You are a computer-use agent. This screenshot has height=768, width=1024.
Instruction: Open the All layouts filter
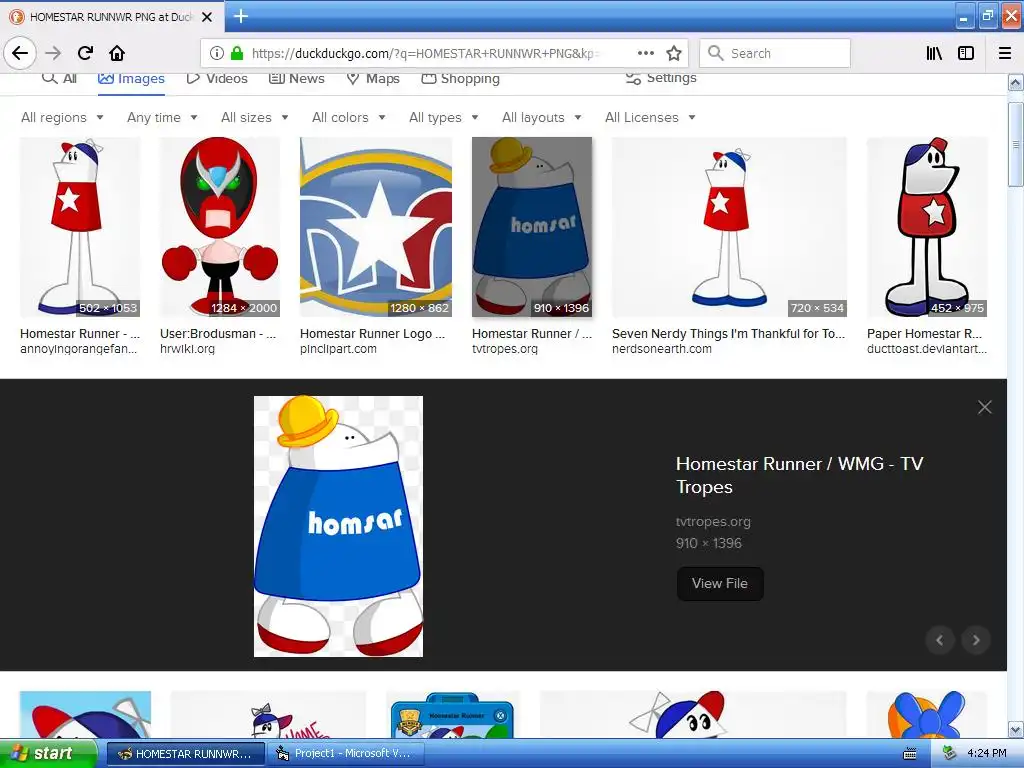tap(542, 118)
